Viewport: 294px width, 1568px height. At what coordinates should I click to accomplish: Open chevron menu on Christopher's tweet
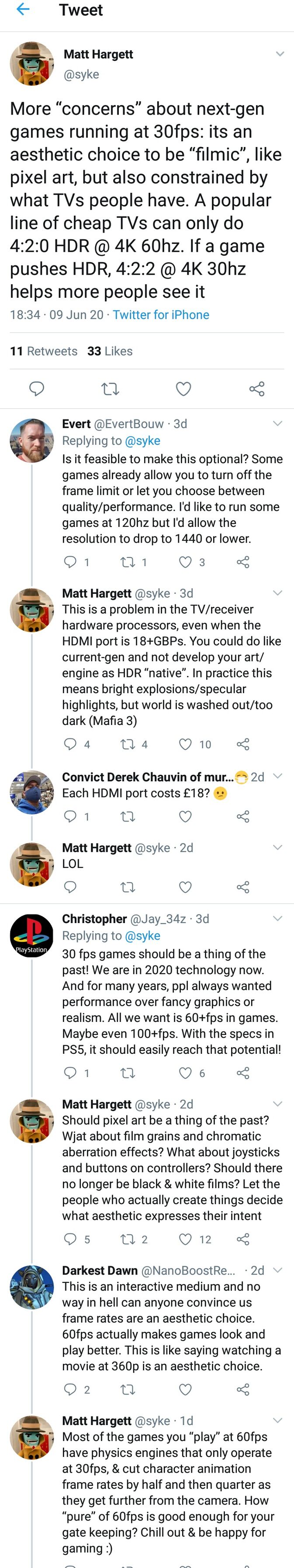tap(277, 919)
